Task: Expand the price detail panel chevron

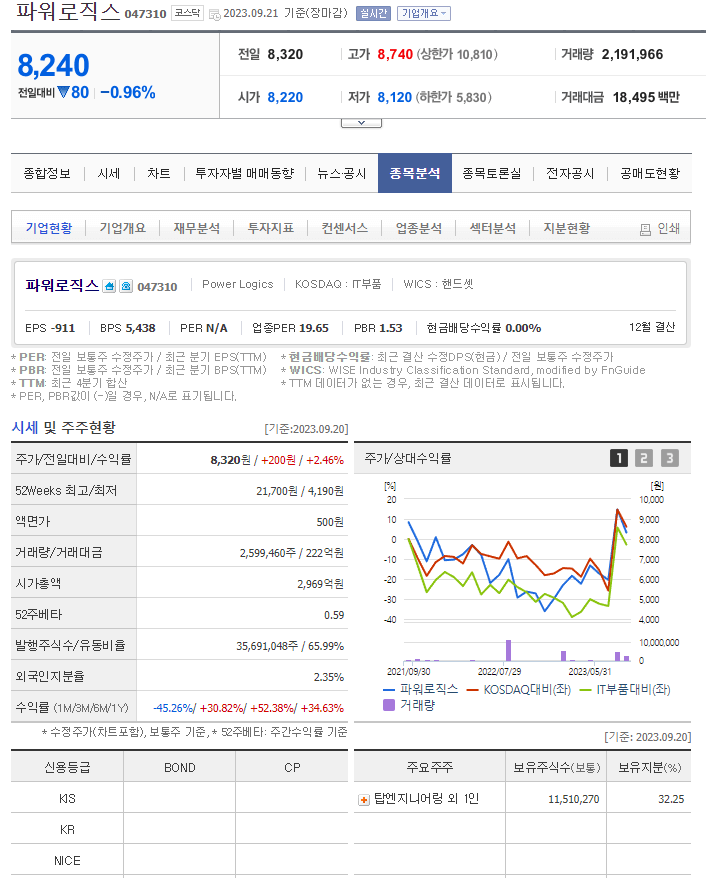Action: 361,123
